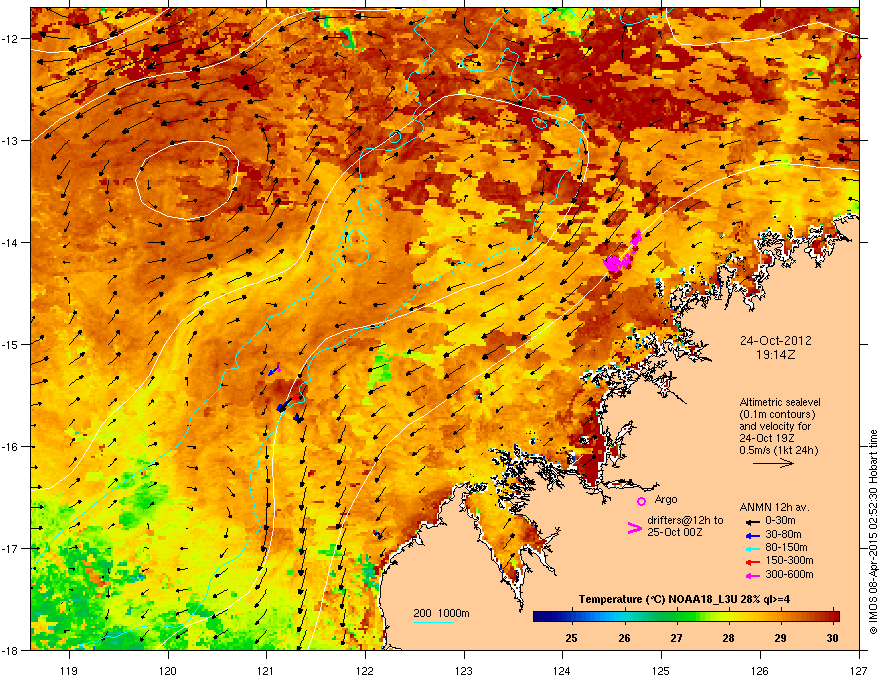Click the 'and velocity for' line
The image size is (880, 680).
[776, 426]
